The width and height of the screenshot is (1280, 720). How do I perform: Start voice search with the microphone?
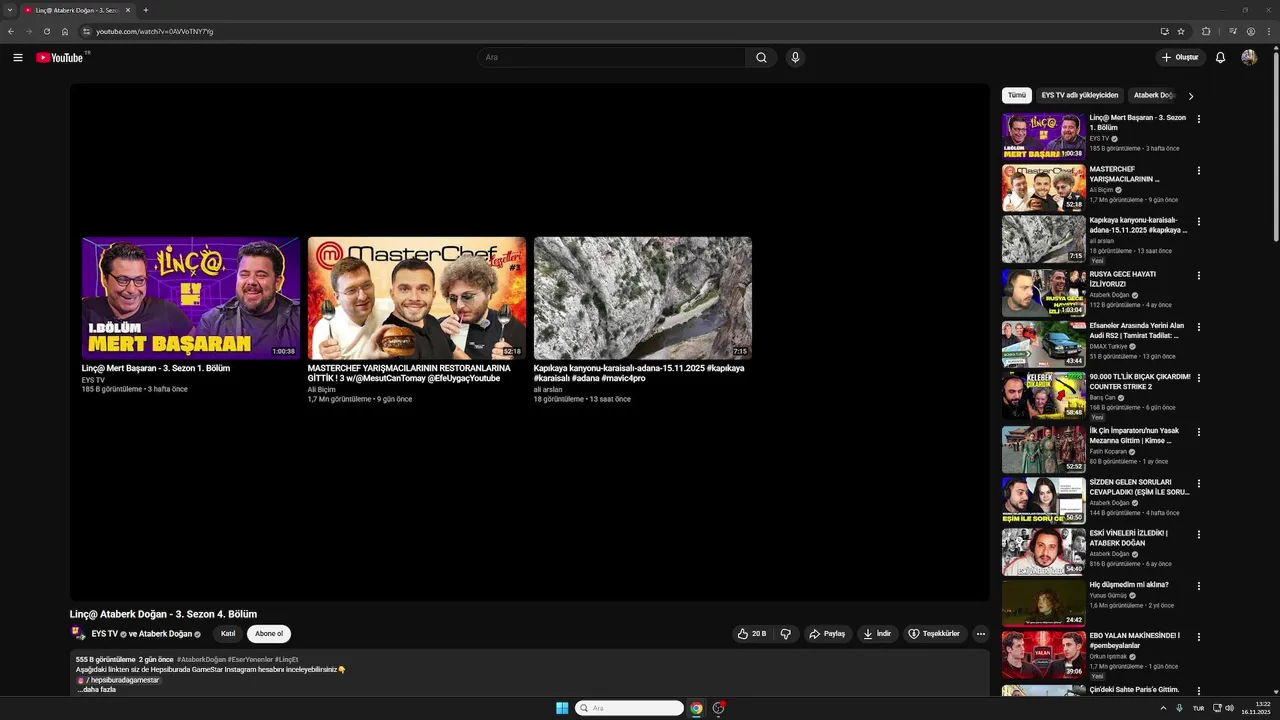795,58
